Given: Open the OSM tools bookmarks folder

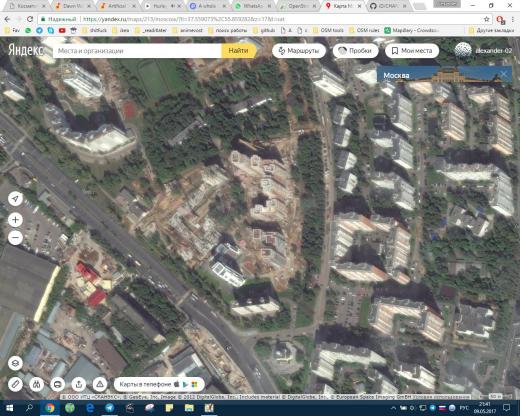Looking at the screenshot, I should [x=328, y=30].
